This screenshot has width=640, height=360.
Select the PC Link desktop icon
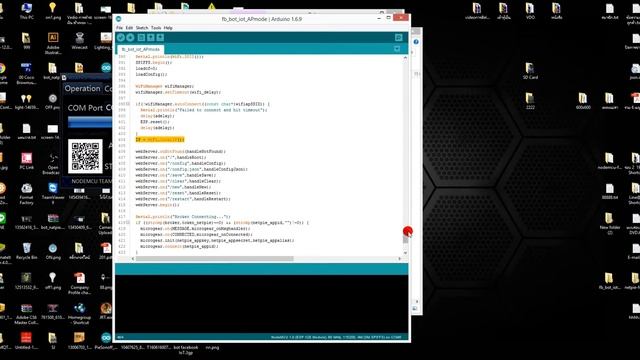(x=27, y=161)
